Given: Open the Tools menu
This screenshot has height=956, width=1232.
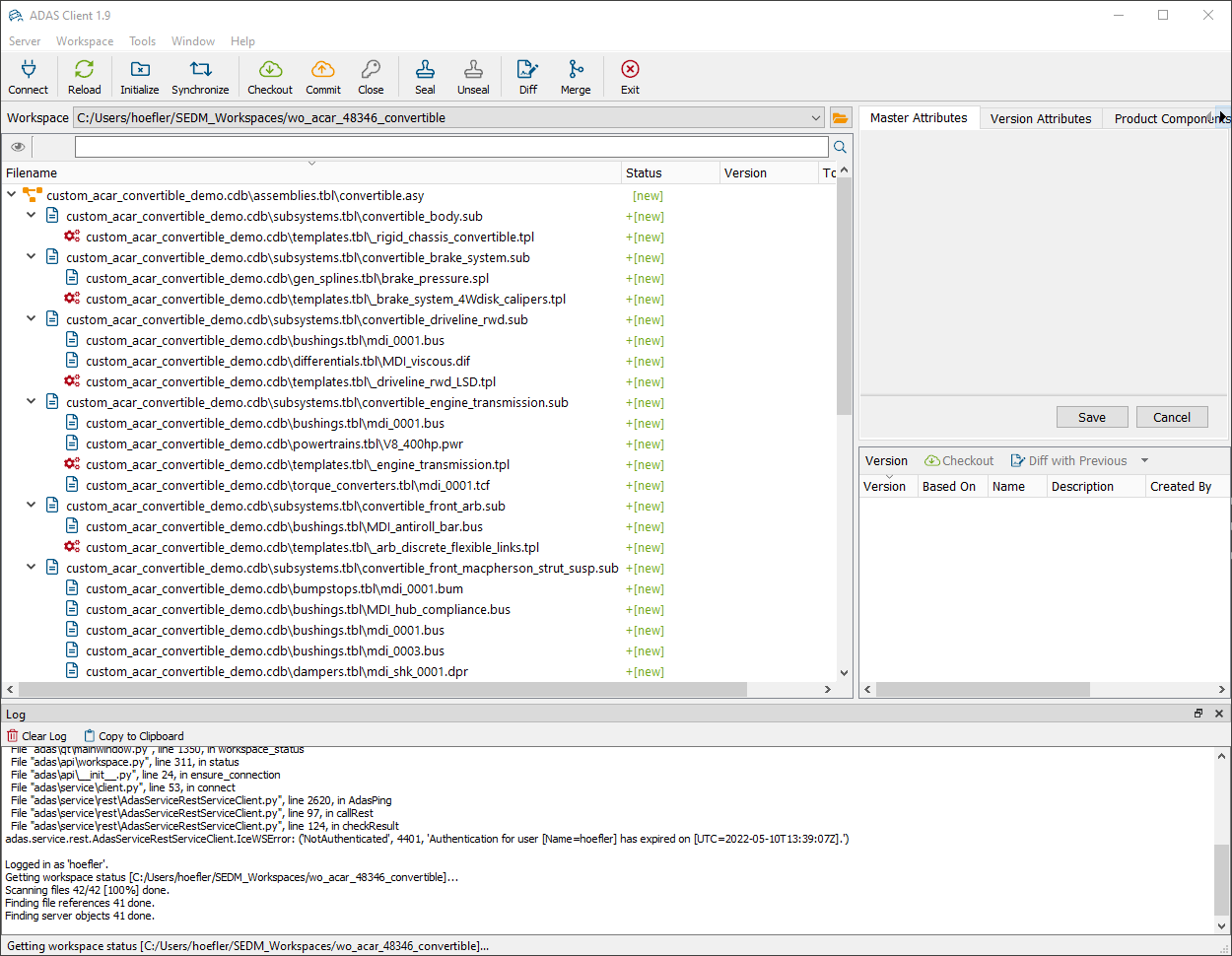Looking at the screenshot, I should [x=143, y=41].
